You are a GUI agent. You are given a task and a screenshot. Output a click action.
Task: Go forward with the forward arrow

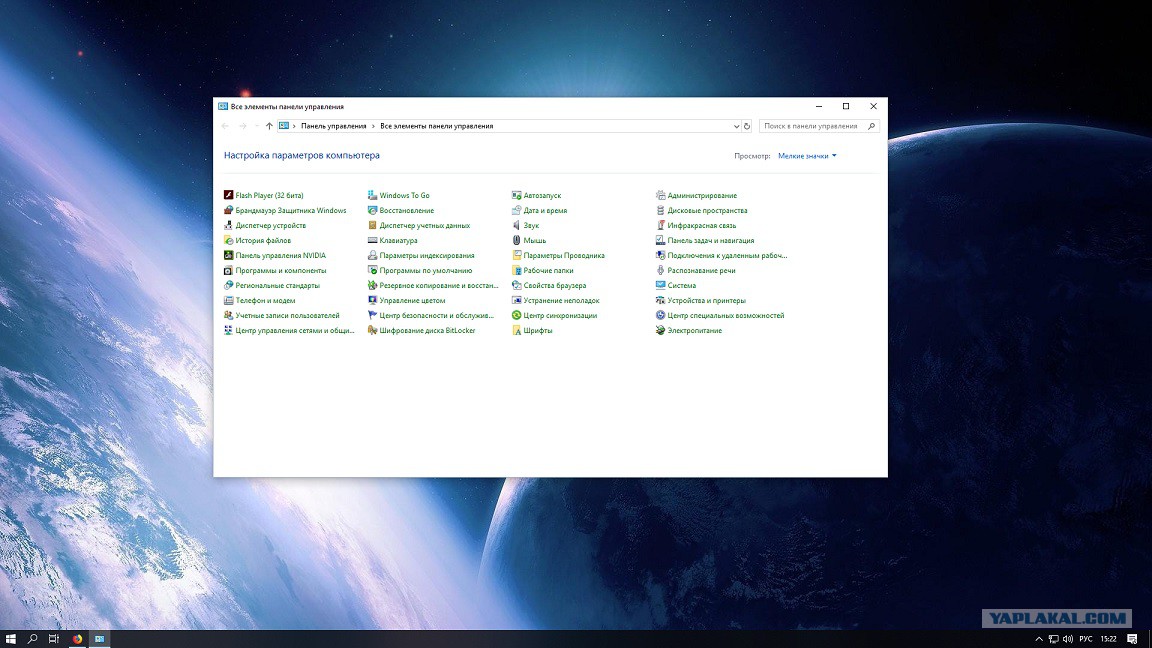[x=242, y=126]
